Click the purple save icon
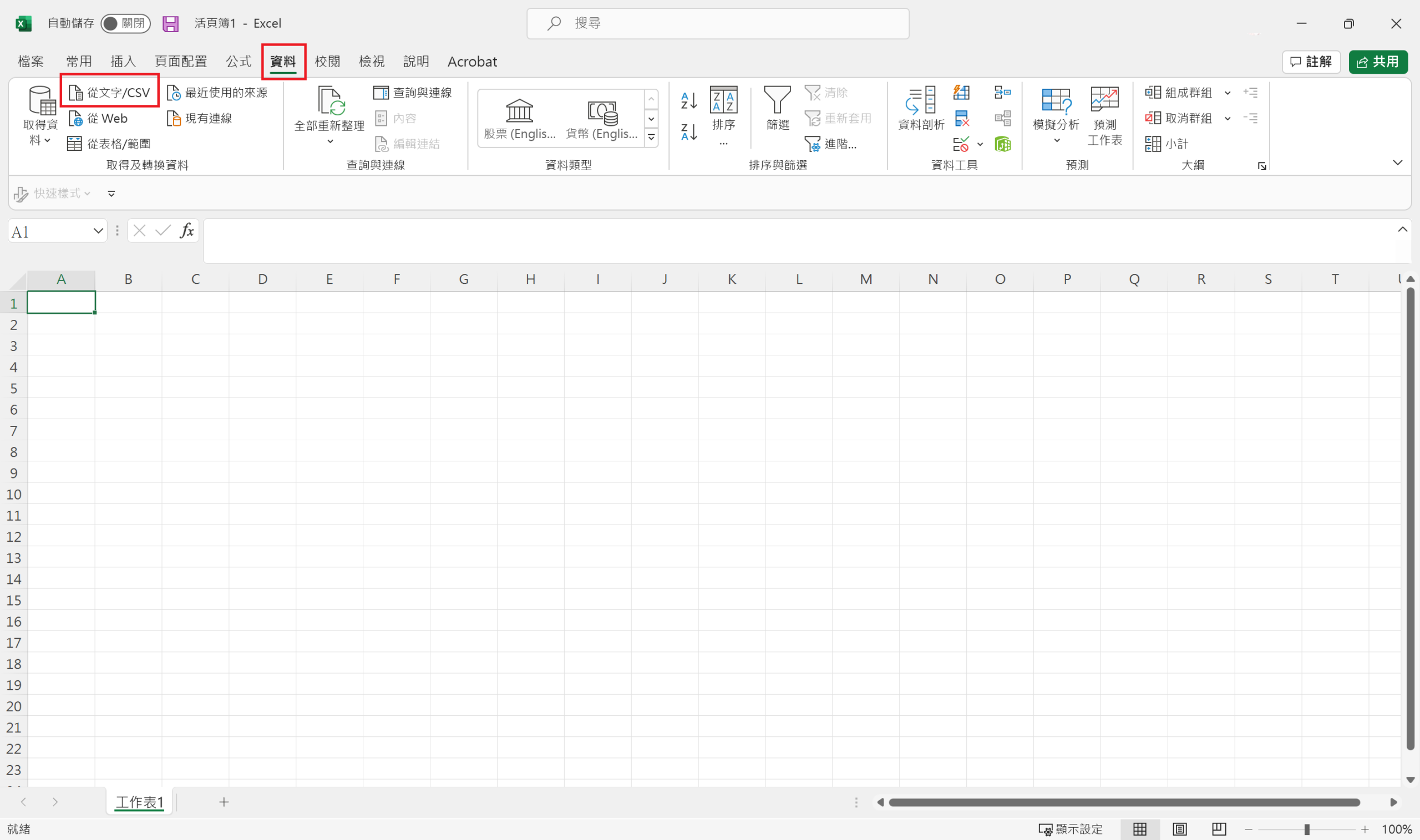Screen dimensions: 1420x840 170,24
